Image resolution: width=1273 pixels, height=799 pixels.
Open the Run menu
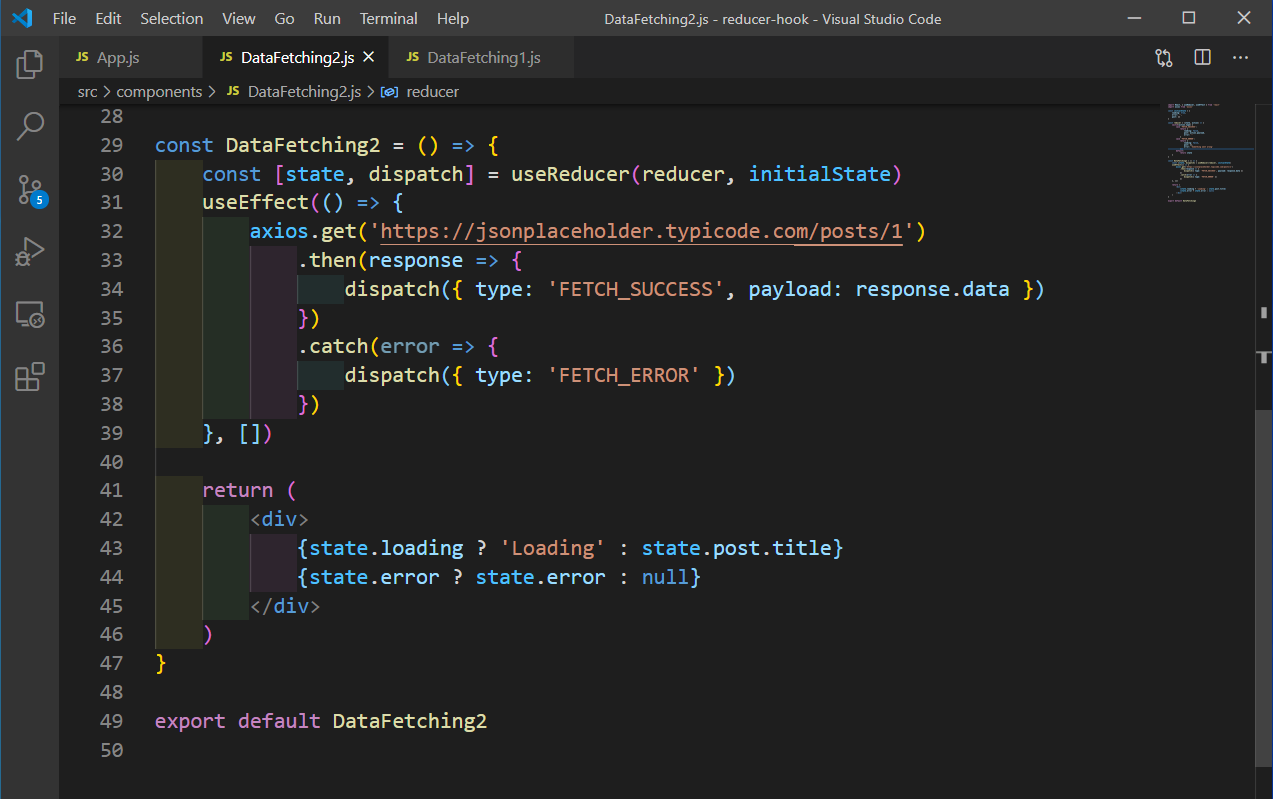(327, 18)
